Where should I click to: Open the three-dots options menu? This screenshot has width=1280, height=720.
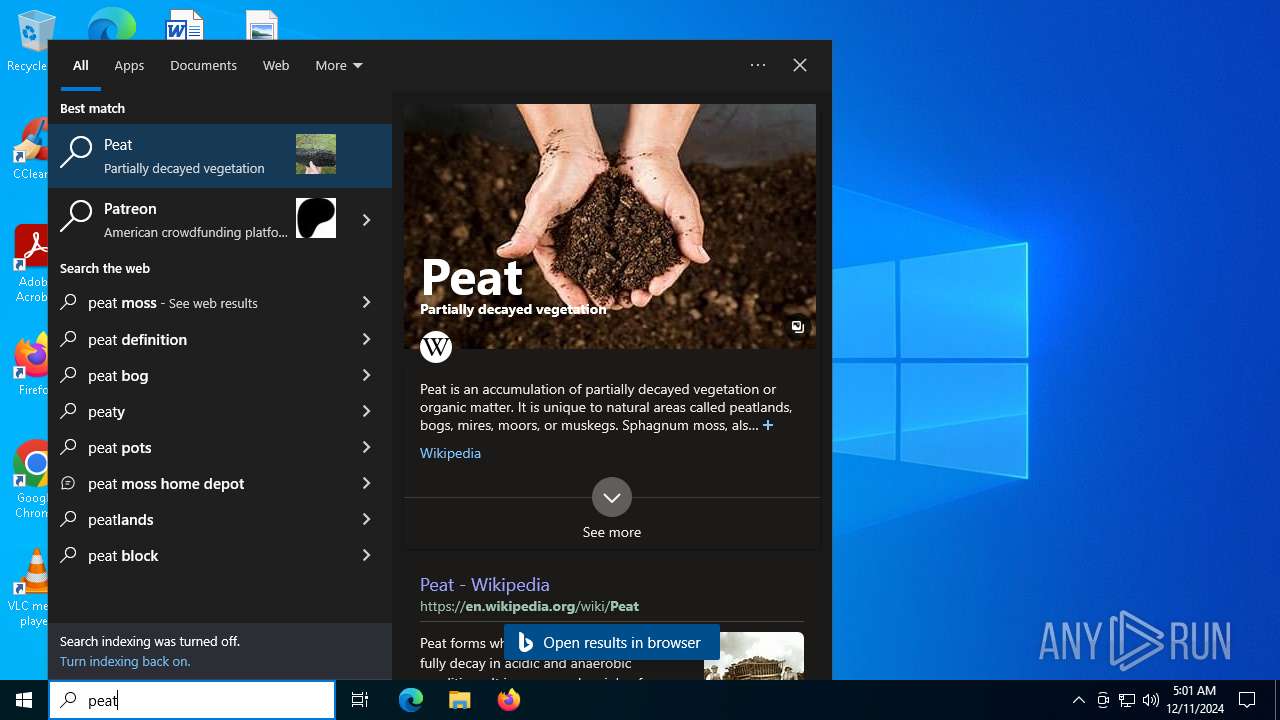click(x=758, y=65)
